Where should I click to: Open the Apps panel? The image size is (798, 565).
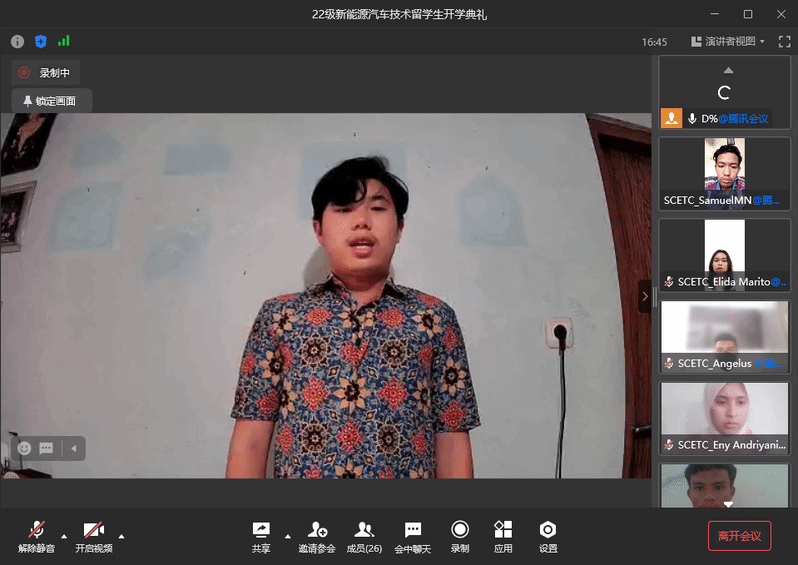click(503, 536)
